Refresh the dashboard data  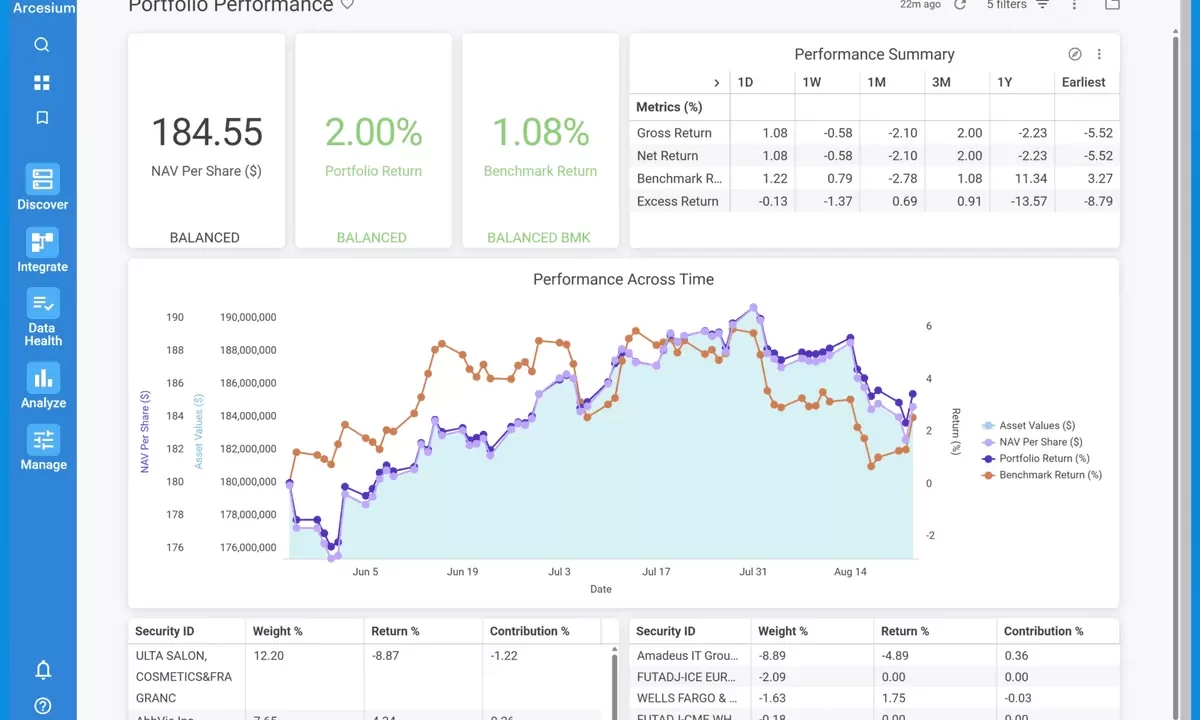click(x=960, y=5)
